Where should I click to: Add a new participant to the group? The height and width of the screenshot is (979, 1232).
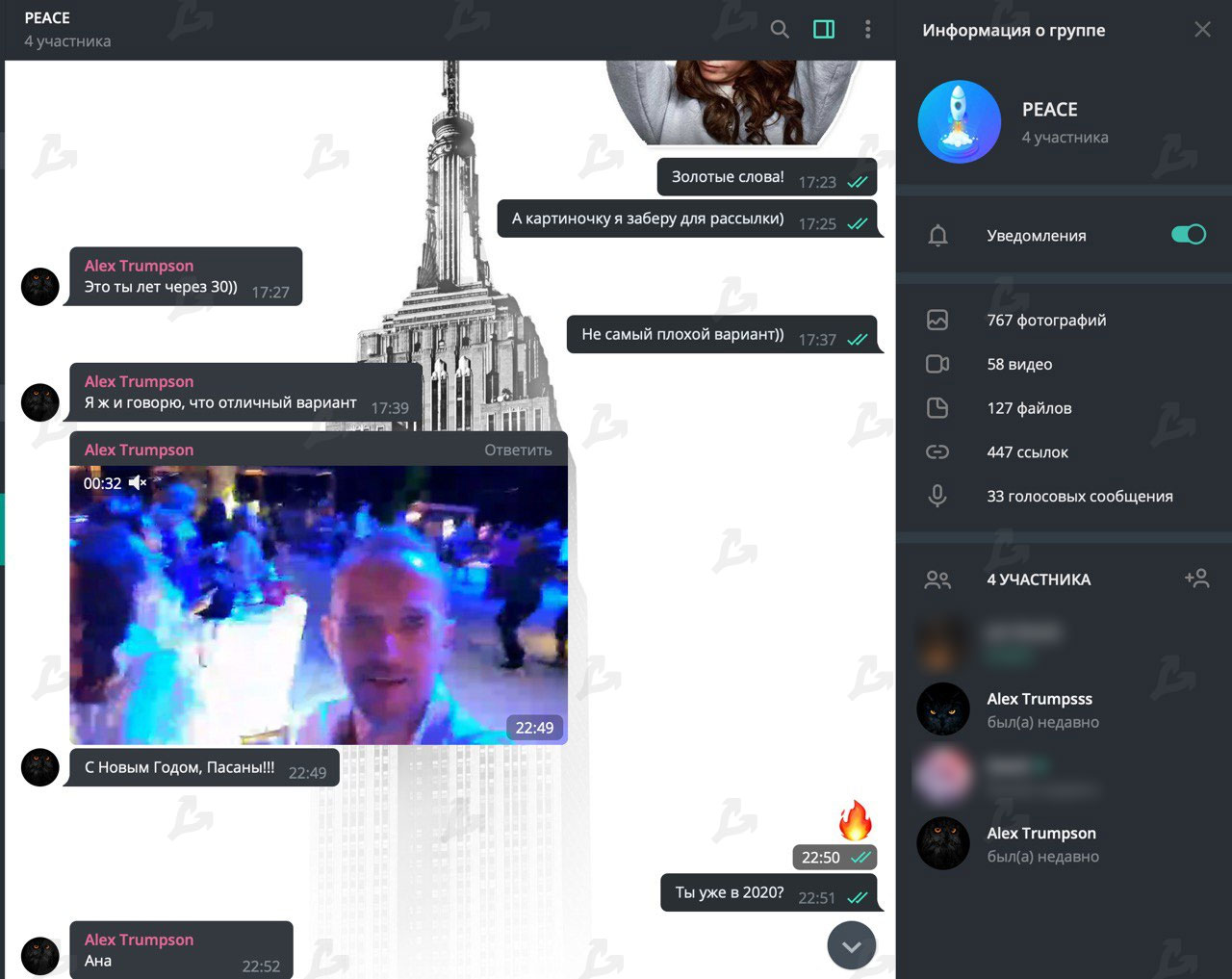(x=1196, y=579)
